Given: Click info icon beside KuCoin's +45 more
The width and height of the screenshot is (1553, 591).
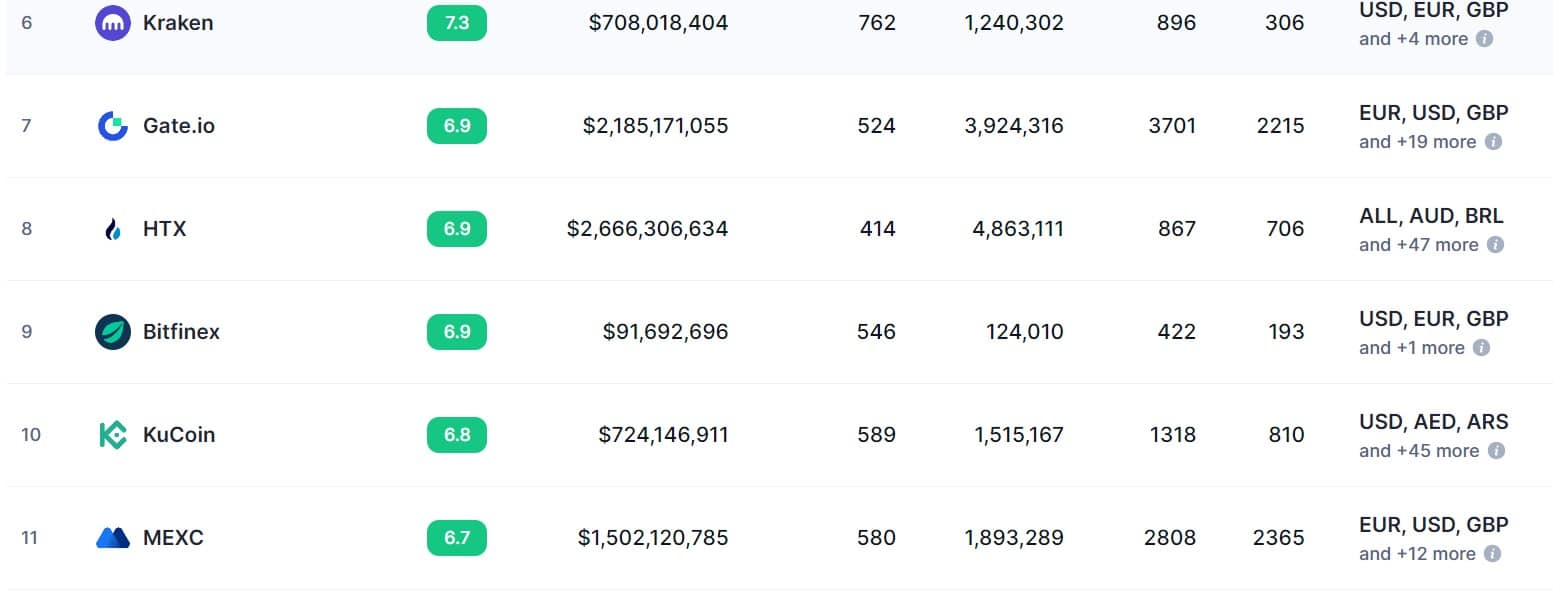Looking at the screenshot, I should click(x=1496, y=451).
